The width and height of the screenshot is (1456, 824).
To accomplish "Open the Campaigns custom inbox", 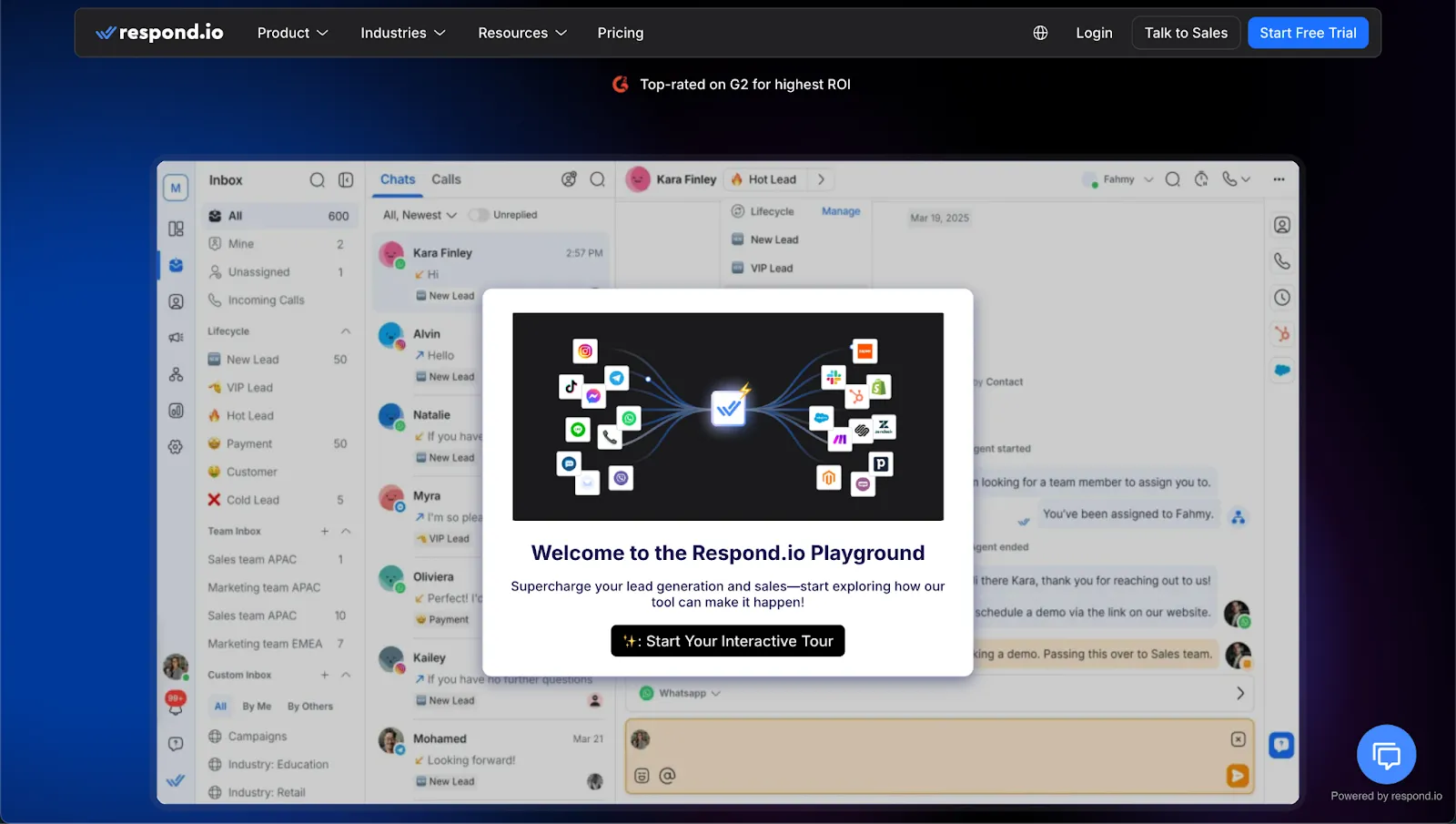I will [278, 737].
